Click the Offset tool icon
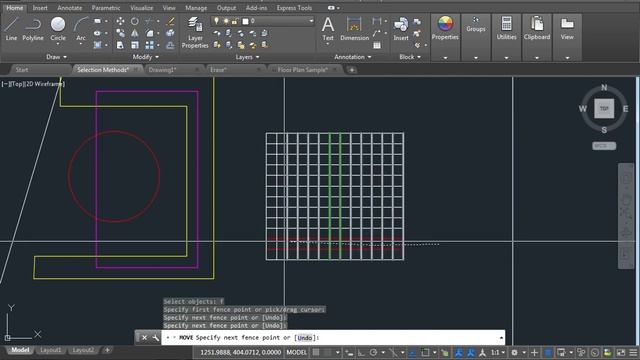Screen dimensions: 640x360 click(171, 45)
